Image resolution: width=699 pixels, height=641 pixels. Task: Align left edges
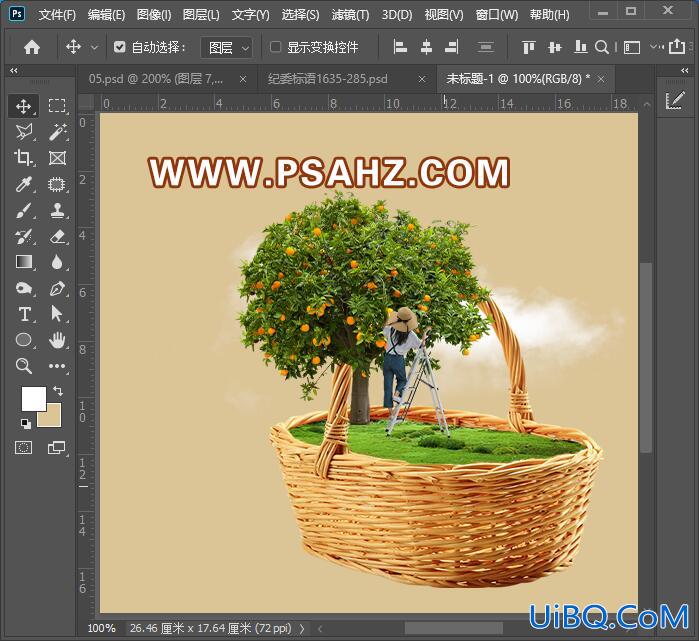[x=400, y=47]
